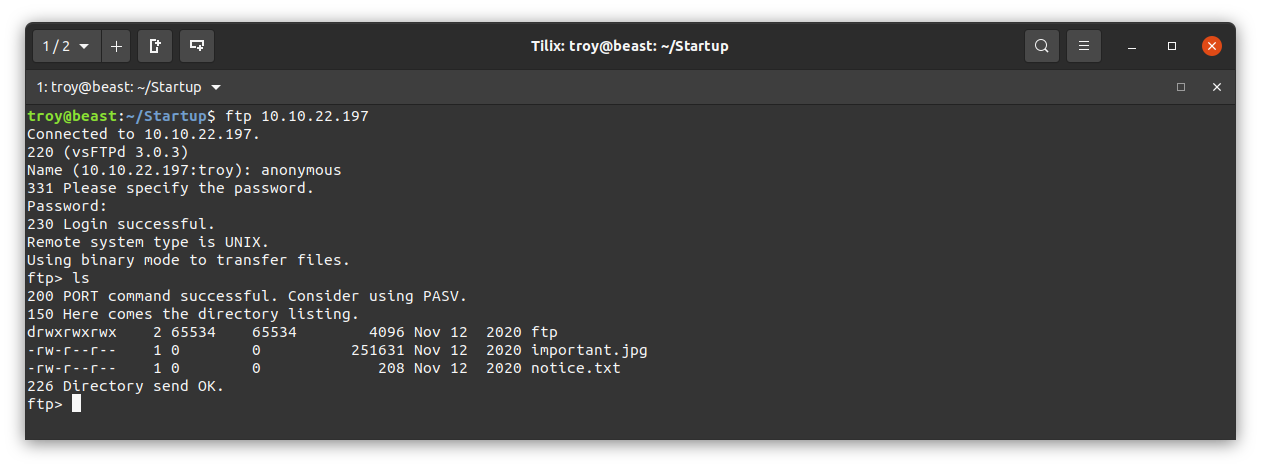
Task: Add a new session with the plus button
Action: [116, 46]
